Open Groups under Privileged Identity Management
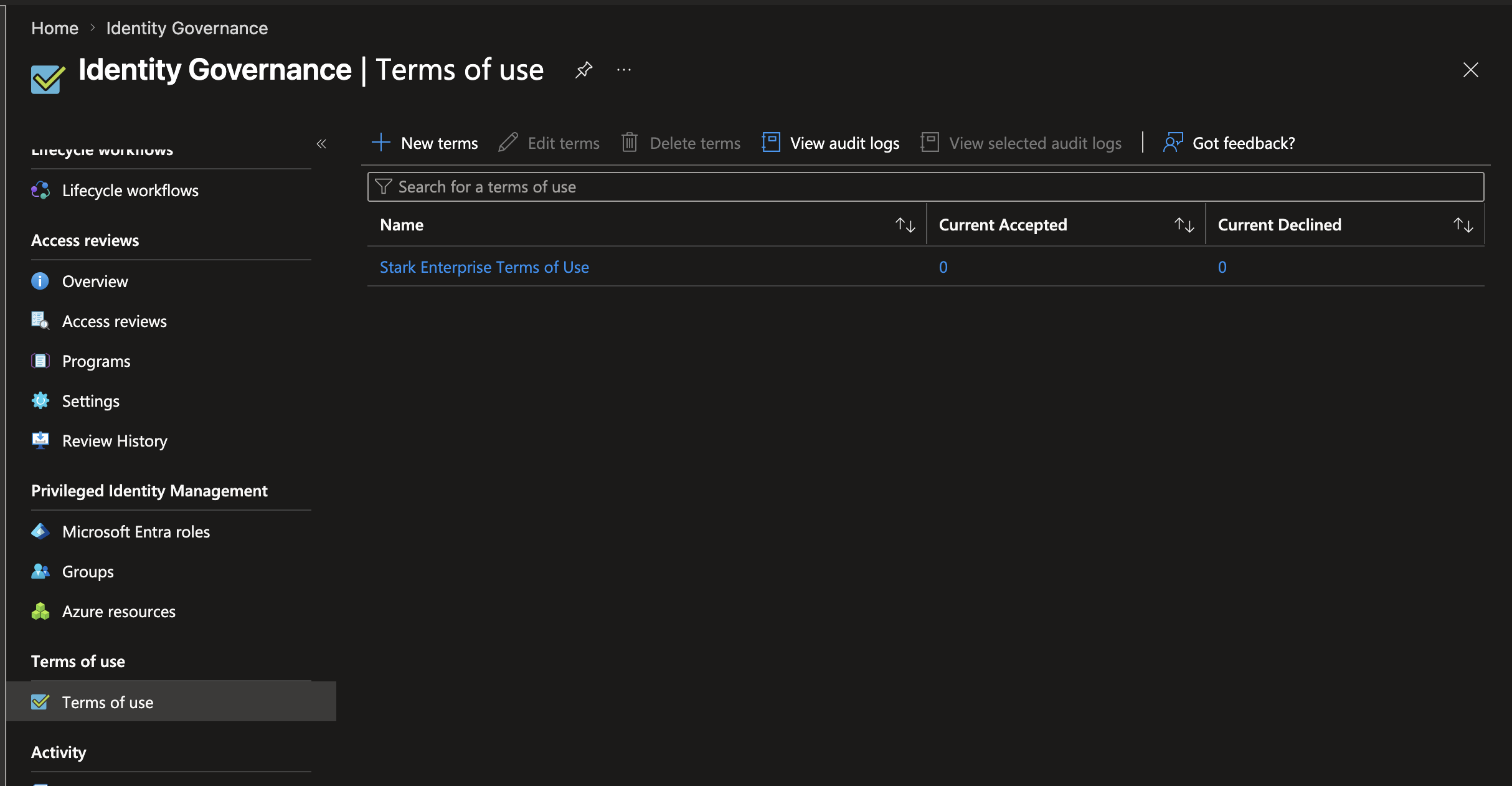The width and height of the screenshot is (1512, 786). (x=88, y=572)
